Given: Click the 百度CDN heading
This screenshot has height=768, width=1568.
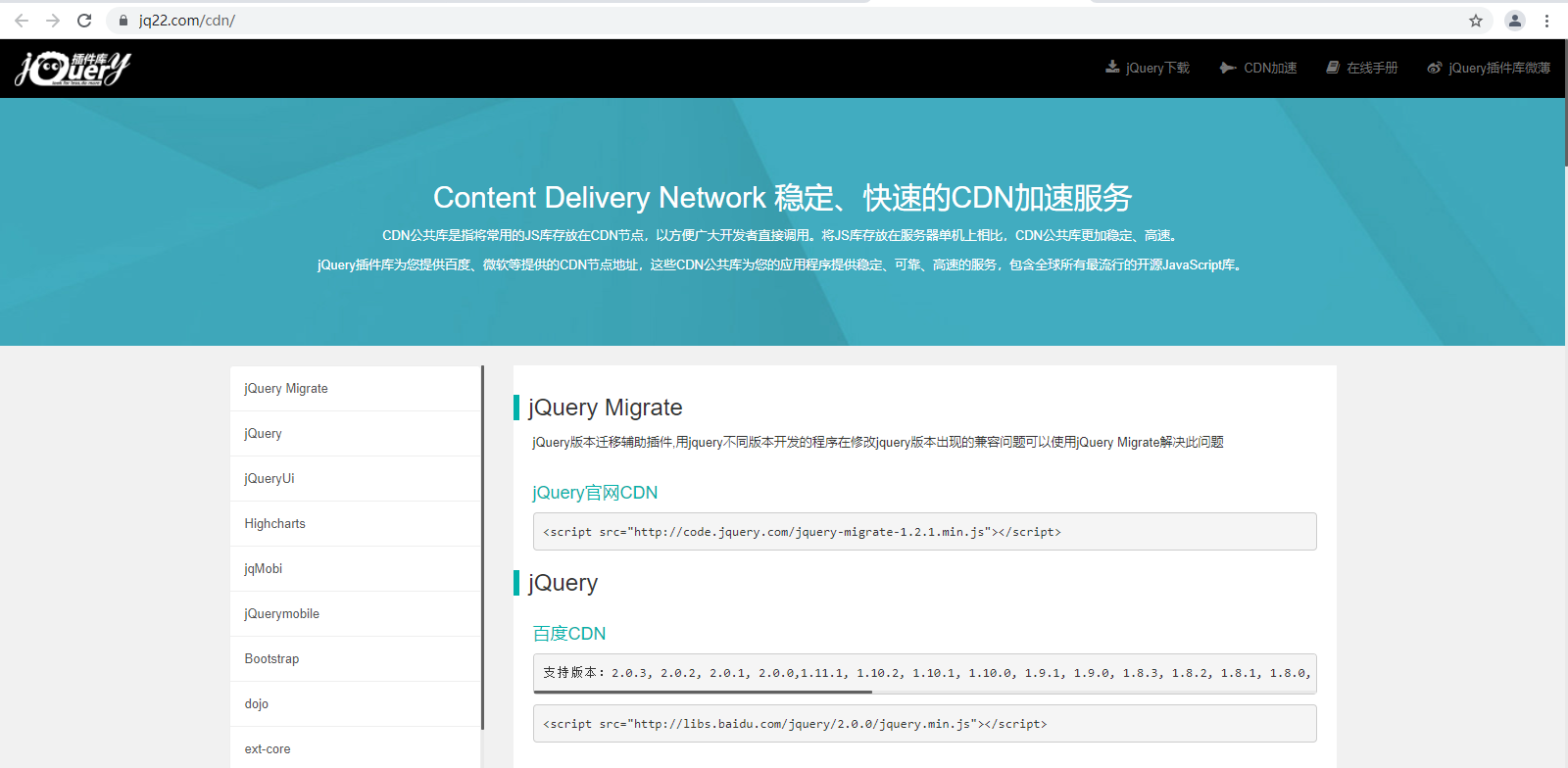Looking at the screenshot, I should point(569,634).
